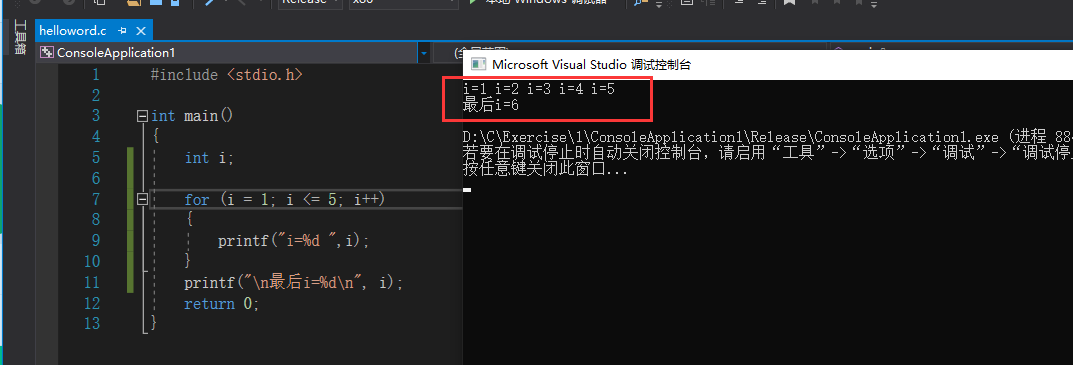Open the ConsoleApplication1 project scope dropdown
Viewport: 1073px width, 365px height.
[x=424, y=53]
